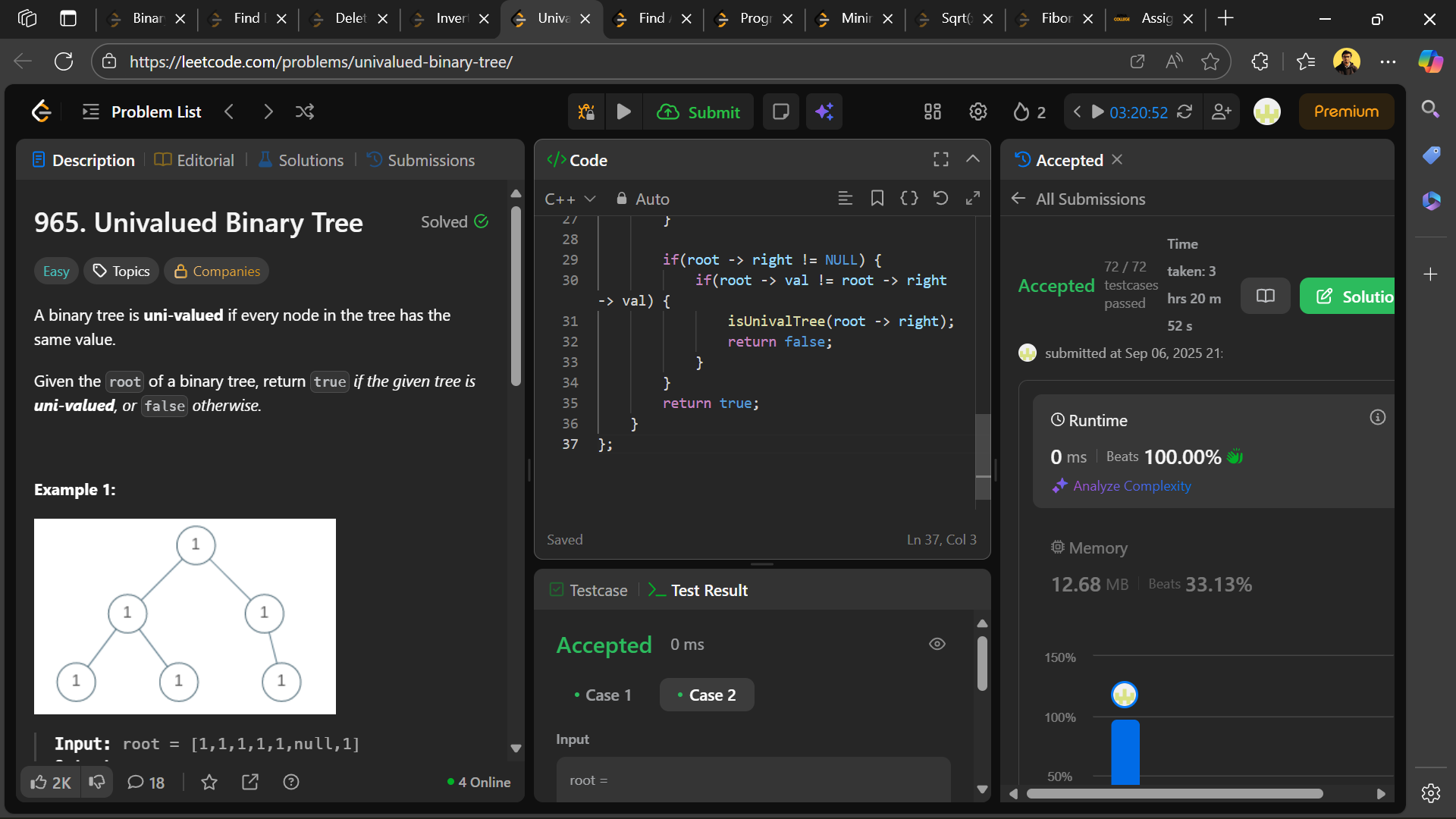Open the AI sparkle assistant icon
The image size is (1456, 819).
point(824,112)
